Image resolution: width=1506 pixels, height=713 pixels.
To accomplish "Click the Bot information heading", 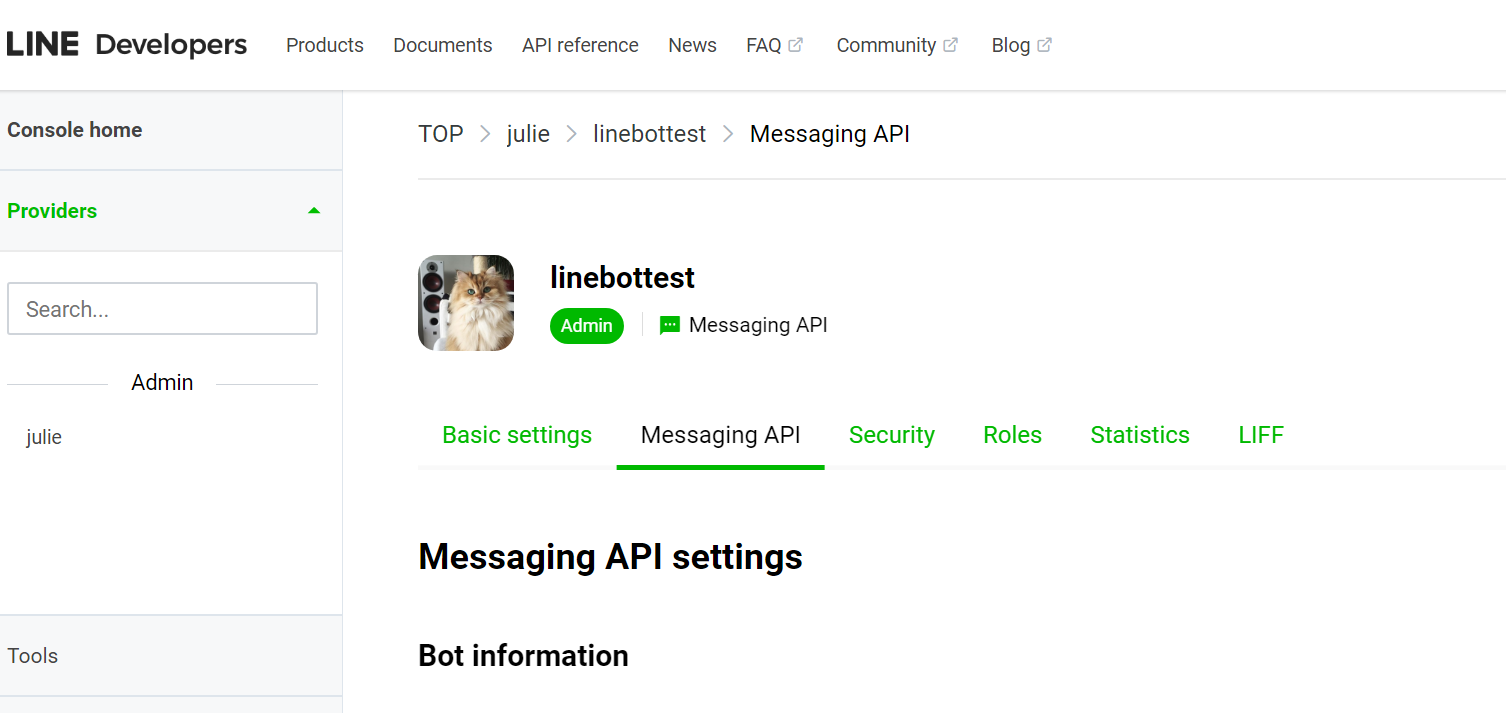I will point(524,656).
